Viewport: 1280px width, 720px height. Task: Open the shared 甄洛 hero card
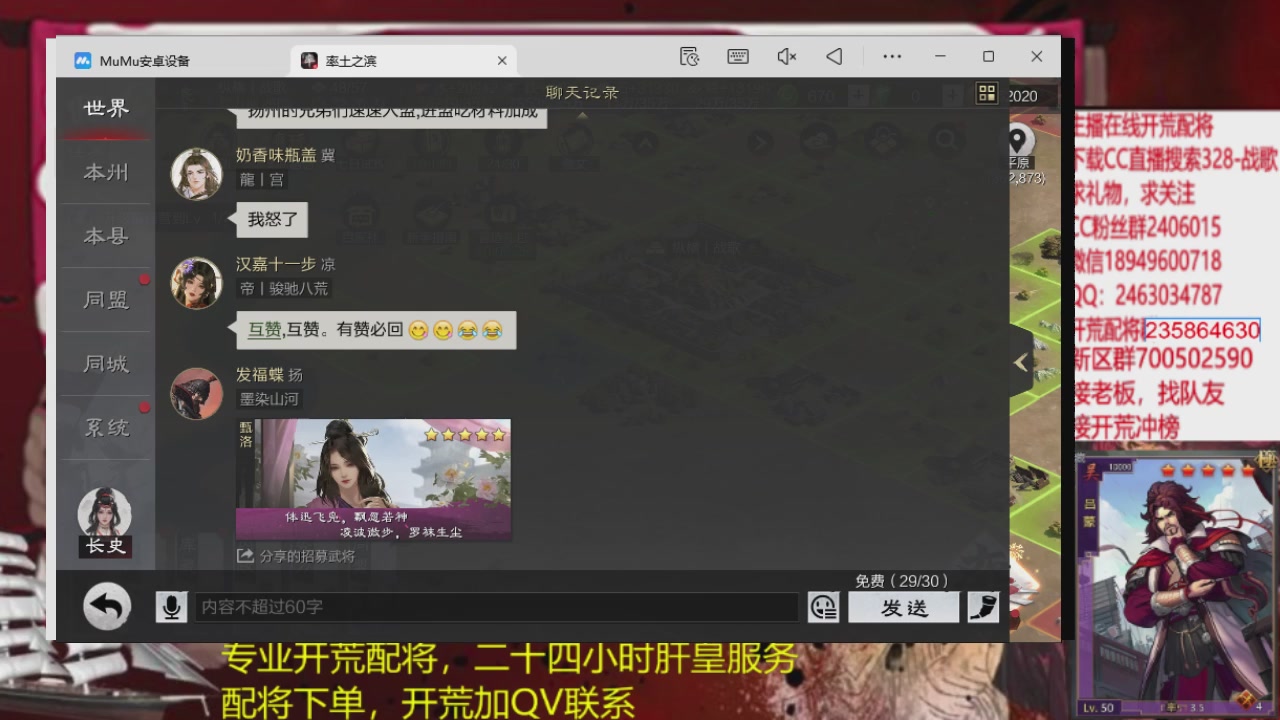373,480
